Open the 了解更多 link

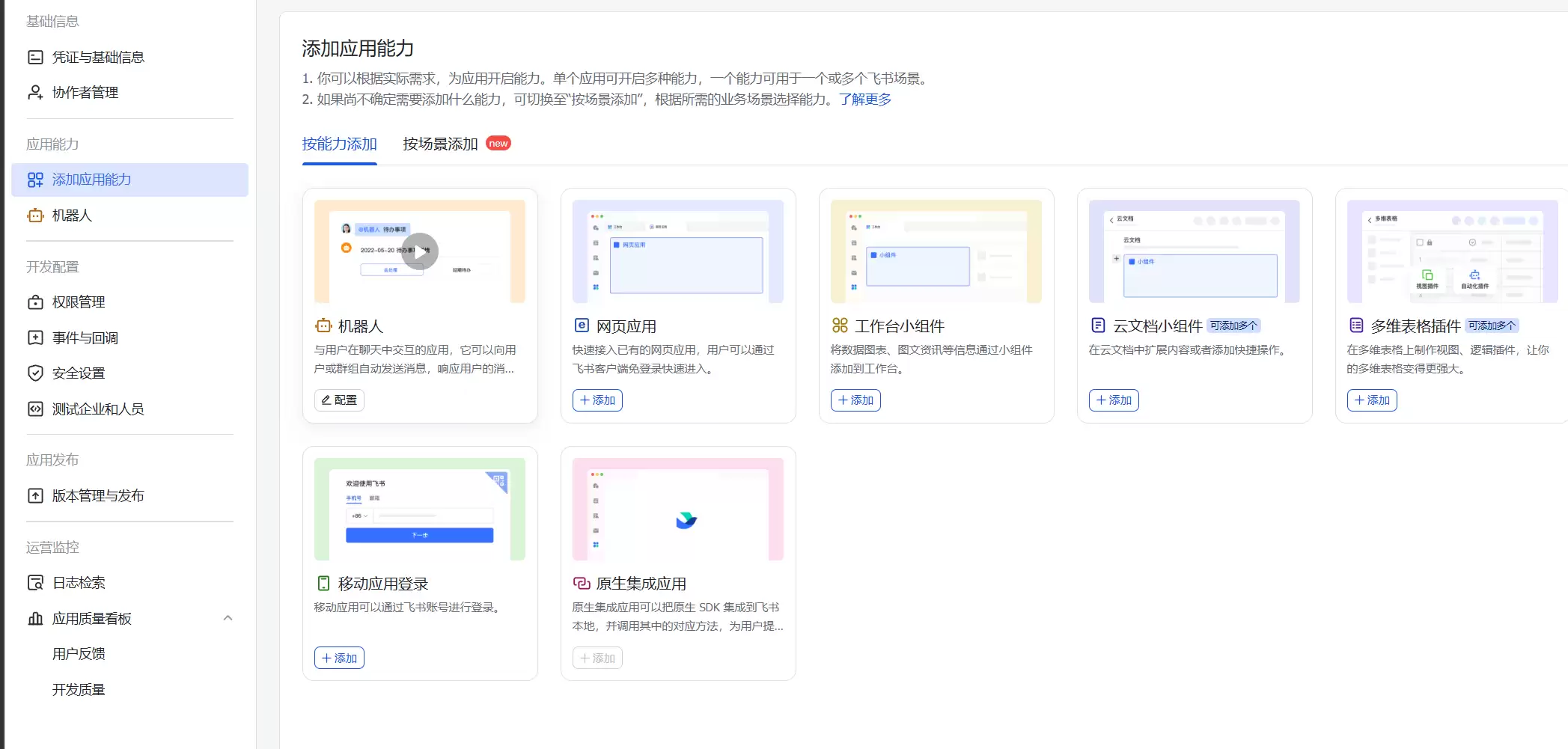coord(866,100)
